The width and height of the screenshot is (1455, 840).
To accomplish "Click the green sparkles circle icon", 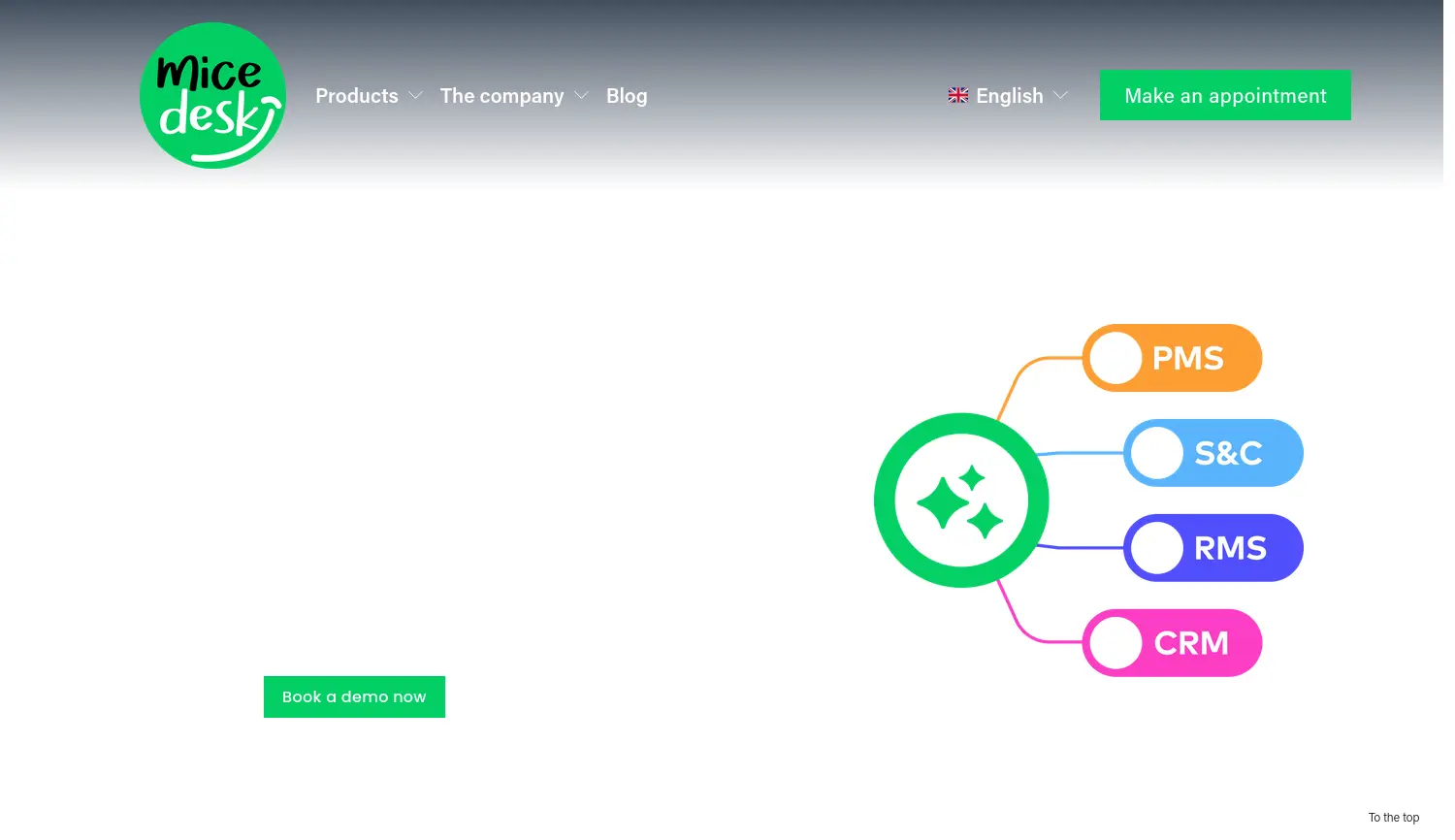I will pos(960,501).
